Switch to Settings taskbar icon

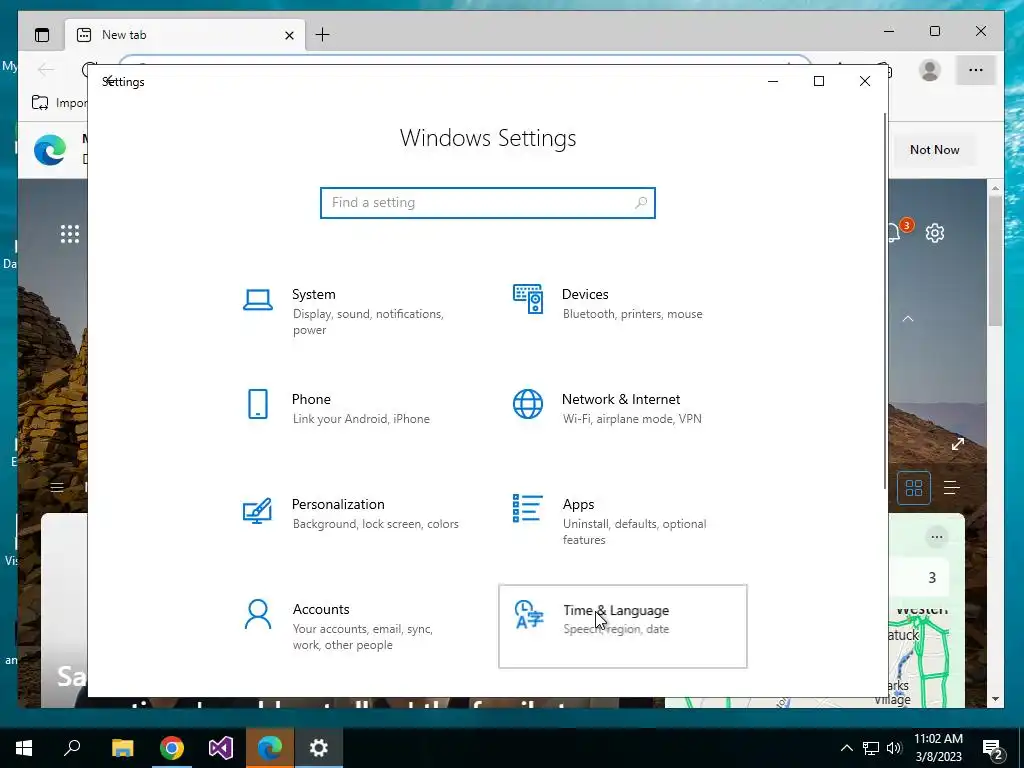coord(319,748)
